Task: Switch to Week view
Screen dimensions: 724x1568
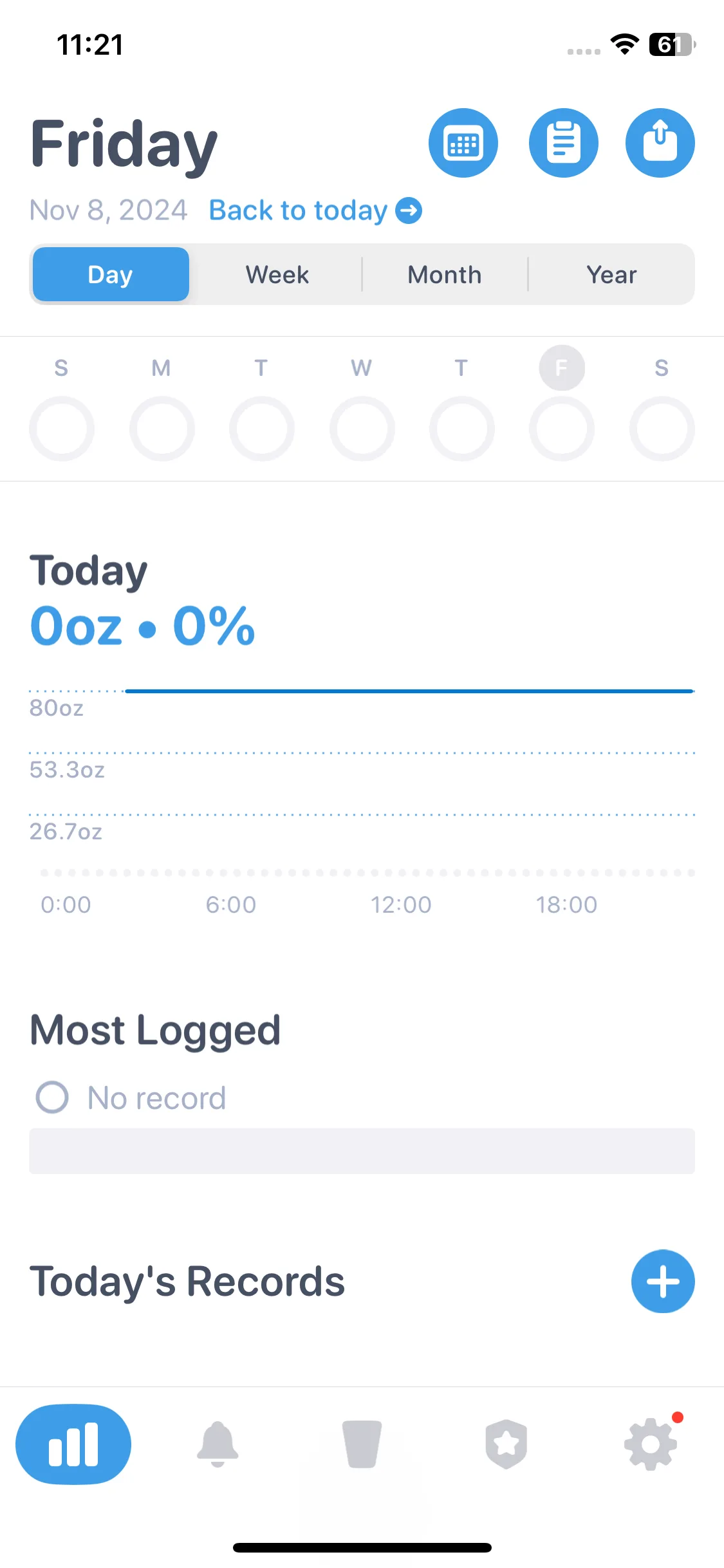Action: tap(277, 275)
